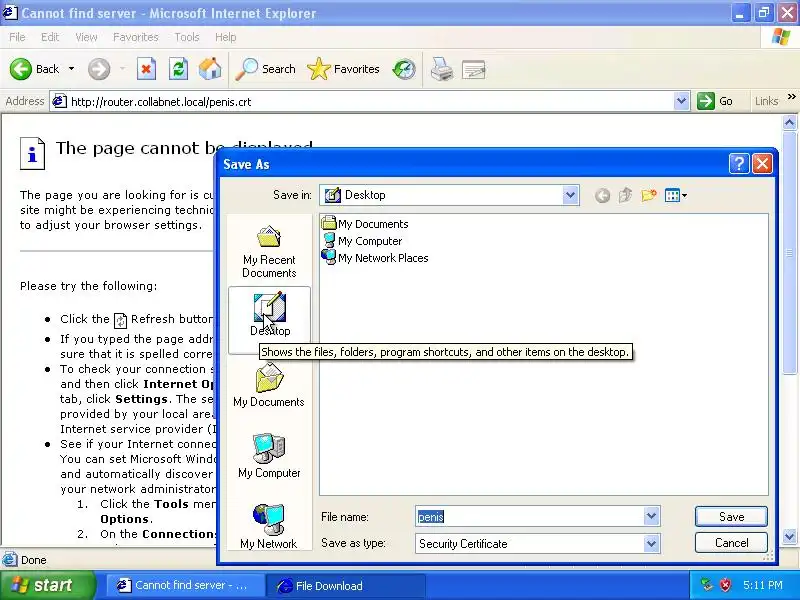
Task: Click the clock showing 5:11 PM
Action: coord(763,585)
